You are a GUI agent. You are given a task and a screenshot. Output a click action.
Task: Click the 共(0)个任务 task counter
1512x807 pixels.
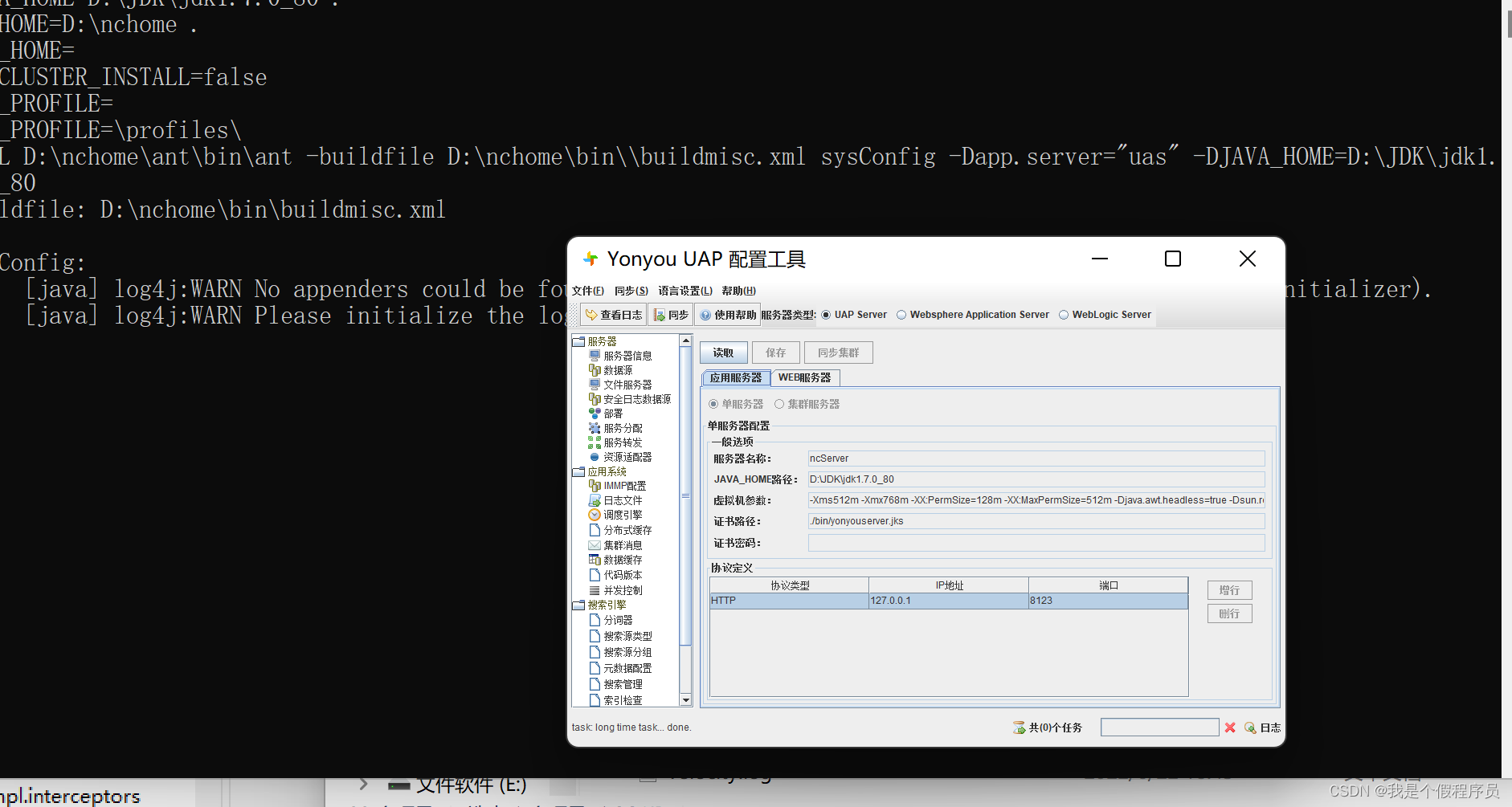tap(1048, 728)
